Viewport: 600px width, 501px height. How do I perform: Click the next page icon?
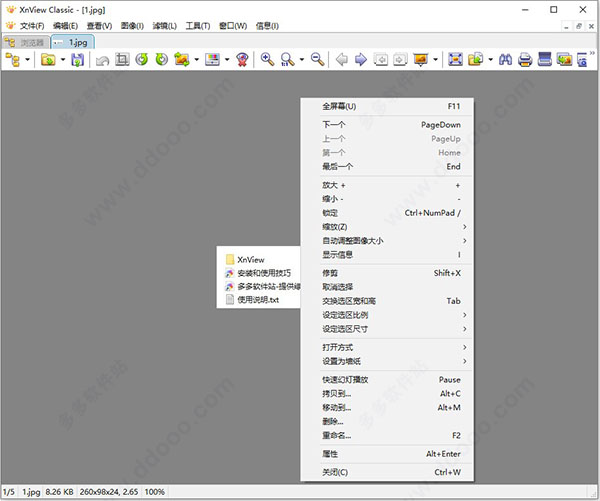pos(400,60)
